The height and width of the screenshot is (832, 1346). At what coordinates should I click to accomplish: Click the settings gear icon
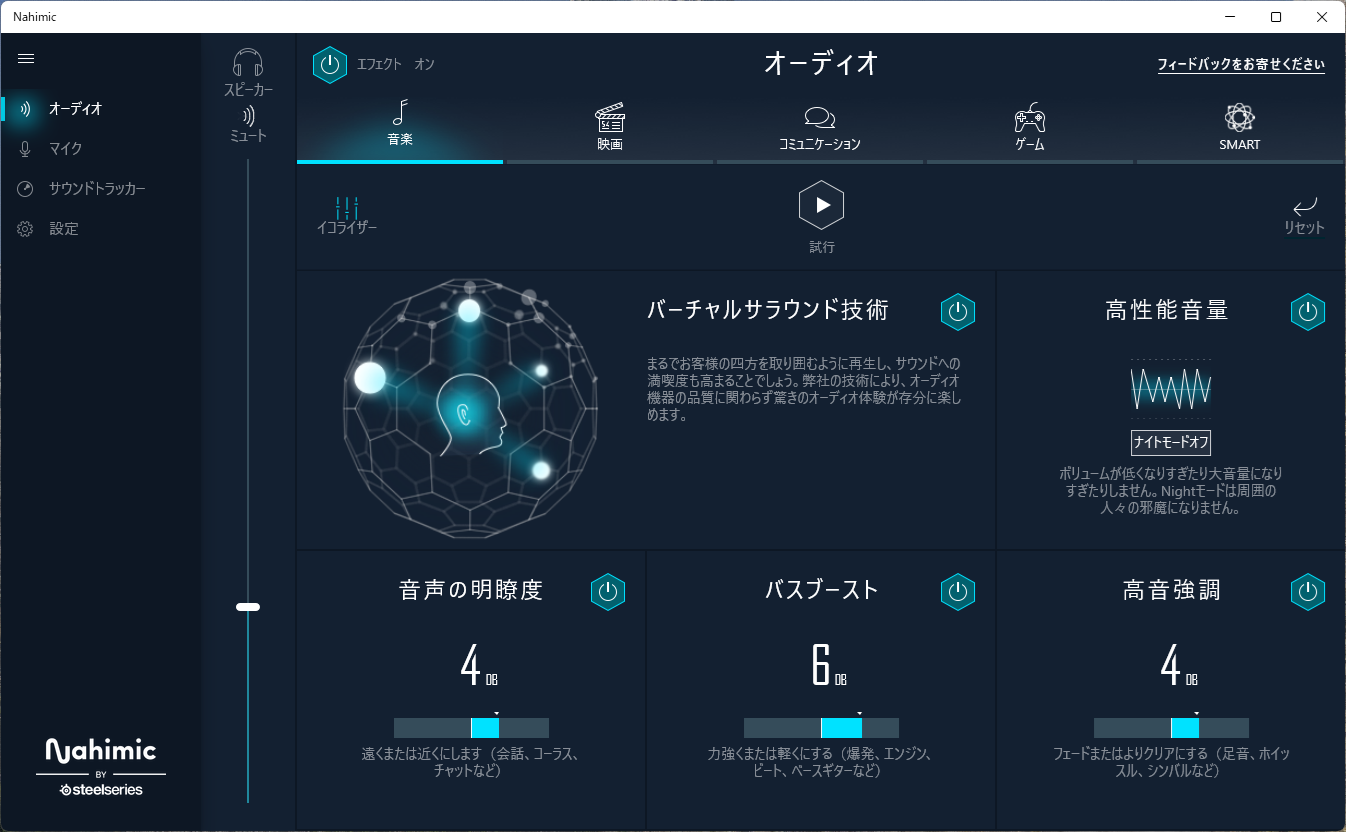(26, 229)
